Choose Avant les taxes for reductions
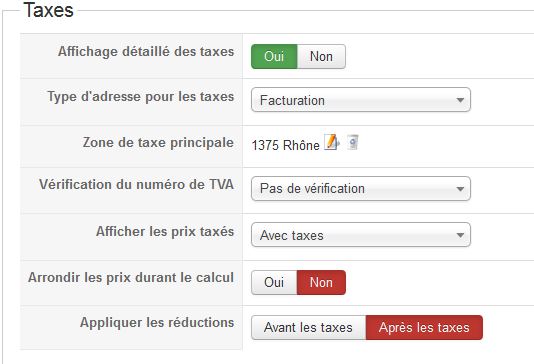This screenshot has height=364, width=534. [309, 328]
